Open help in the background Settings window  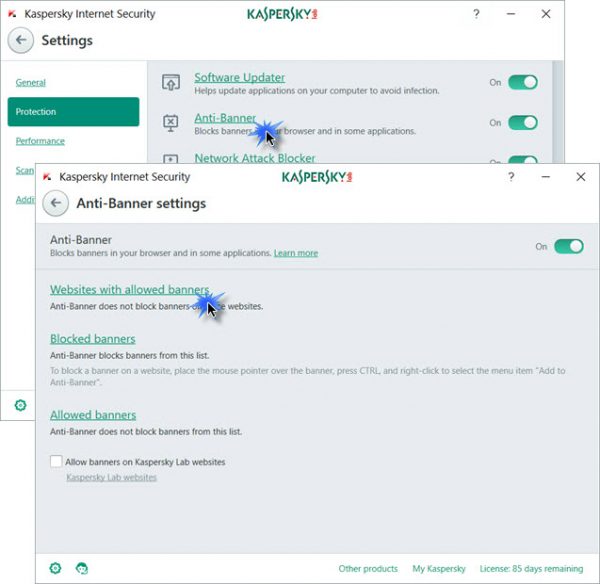point(476,14)
